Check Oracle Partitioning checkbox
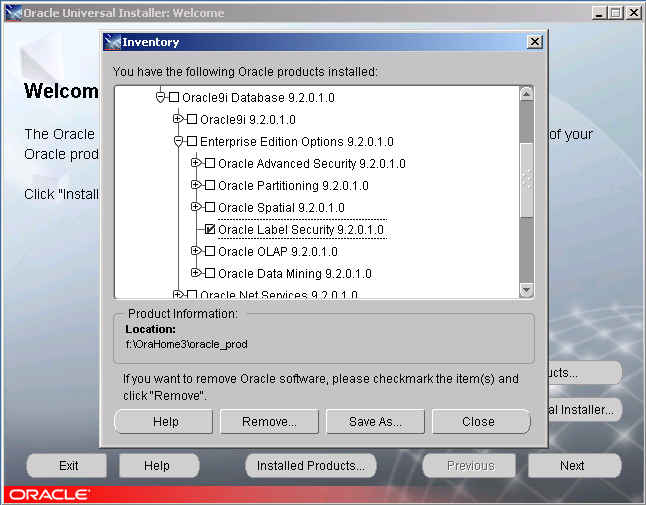 [210, 185]
